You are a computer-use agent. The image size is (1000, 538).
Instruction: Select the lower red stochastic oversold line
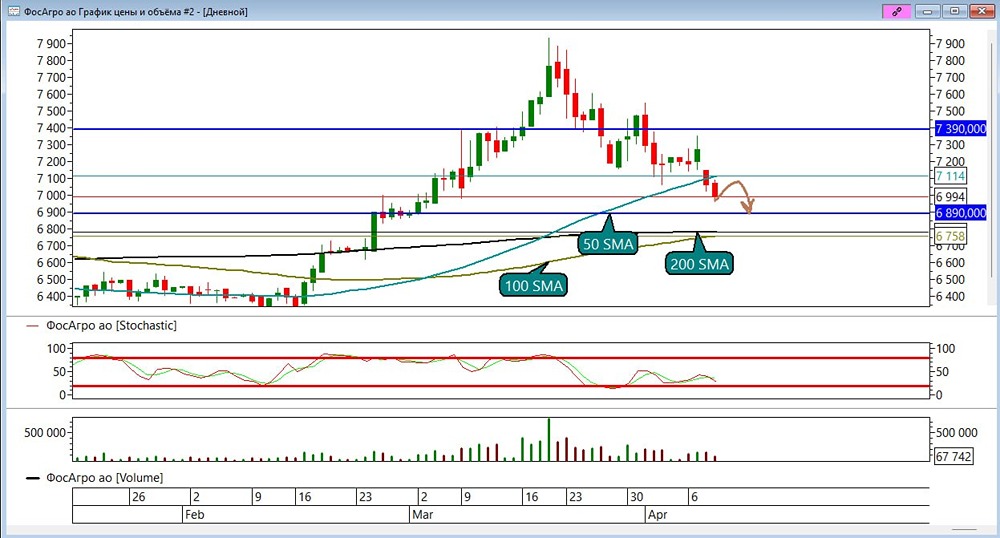tap(501, 386)
